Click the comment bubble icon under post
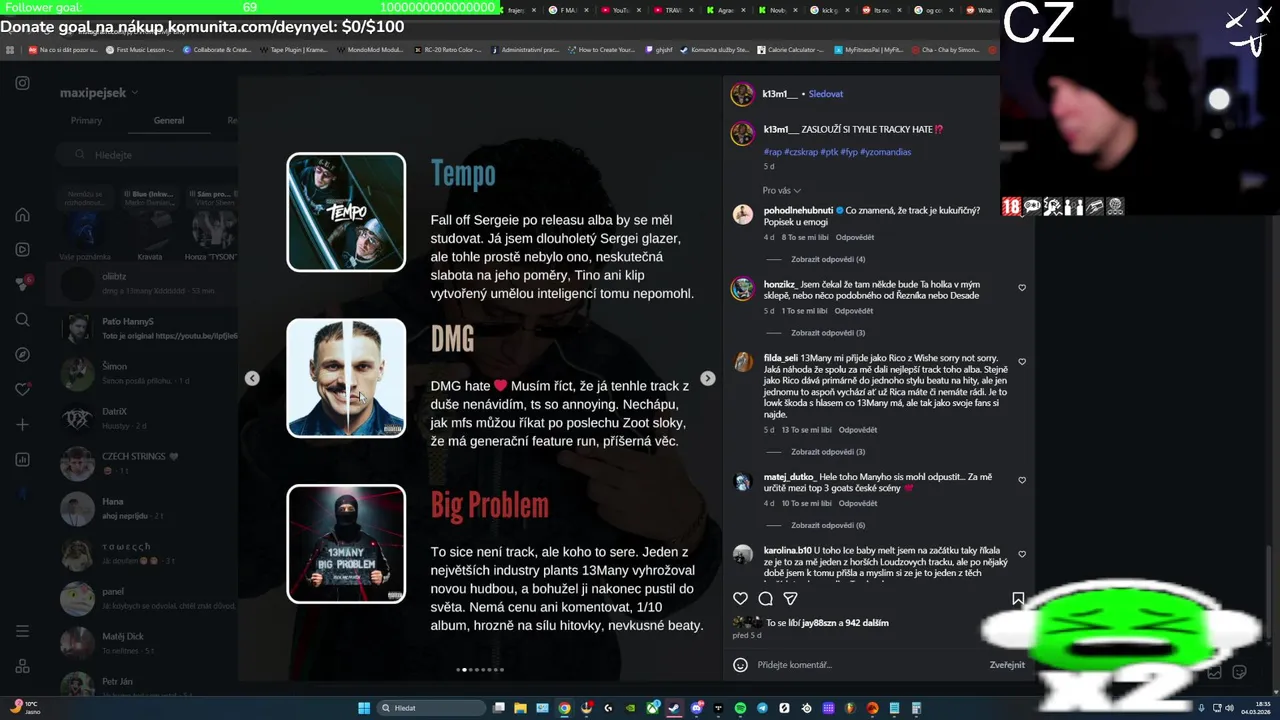 click(765, 598)
